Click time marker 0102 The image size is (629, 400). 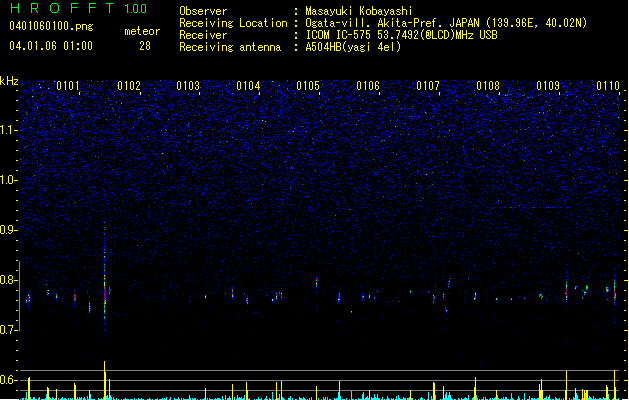click(x=129, y=86)
